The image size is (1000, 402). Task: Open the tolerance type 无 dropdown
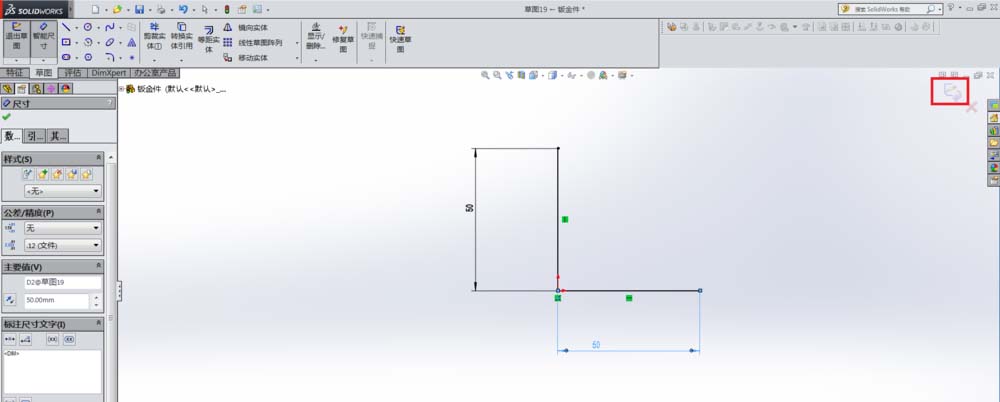(x=62, y=228)
